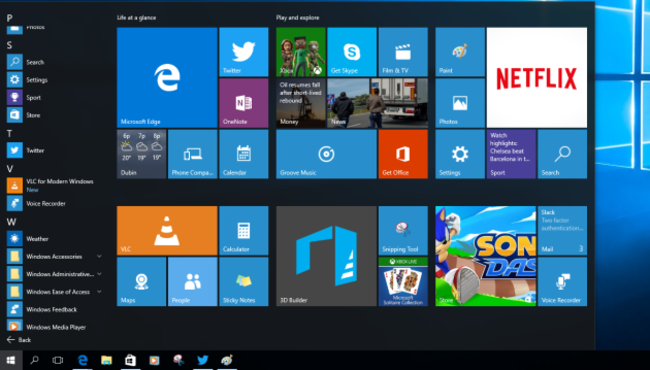Open the Phone Companion tile

coord(193,154)
